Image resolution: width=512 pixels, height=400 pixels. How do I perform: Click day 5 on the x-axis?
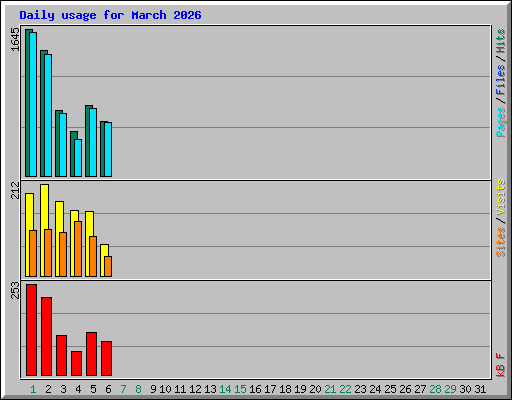pos(93,389)
